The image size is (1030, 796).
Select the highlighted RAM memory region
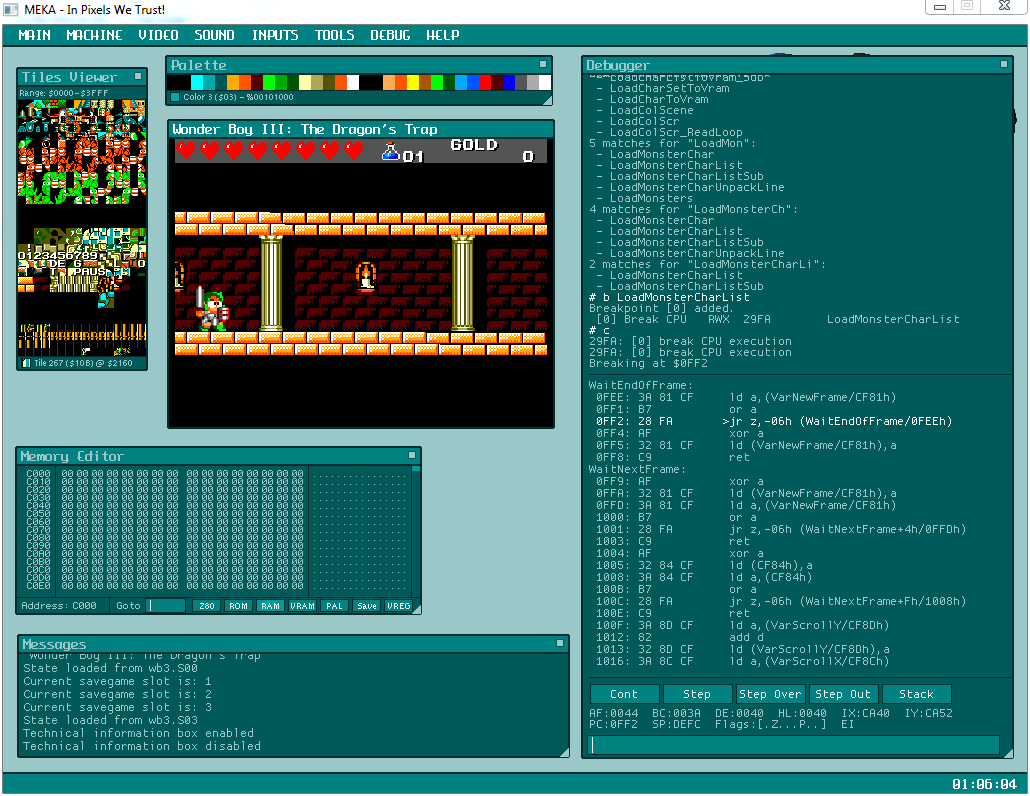click(270, 606)
